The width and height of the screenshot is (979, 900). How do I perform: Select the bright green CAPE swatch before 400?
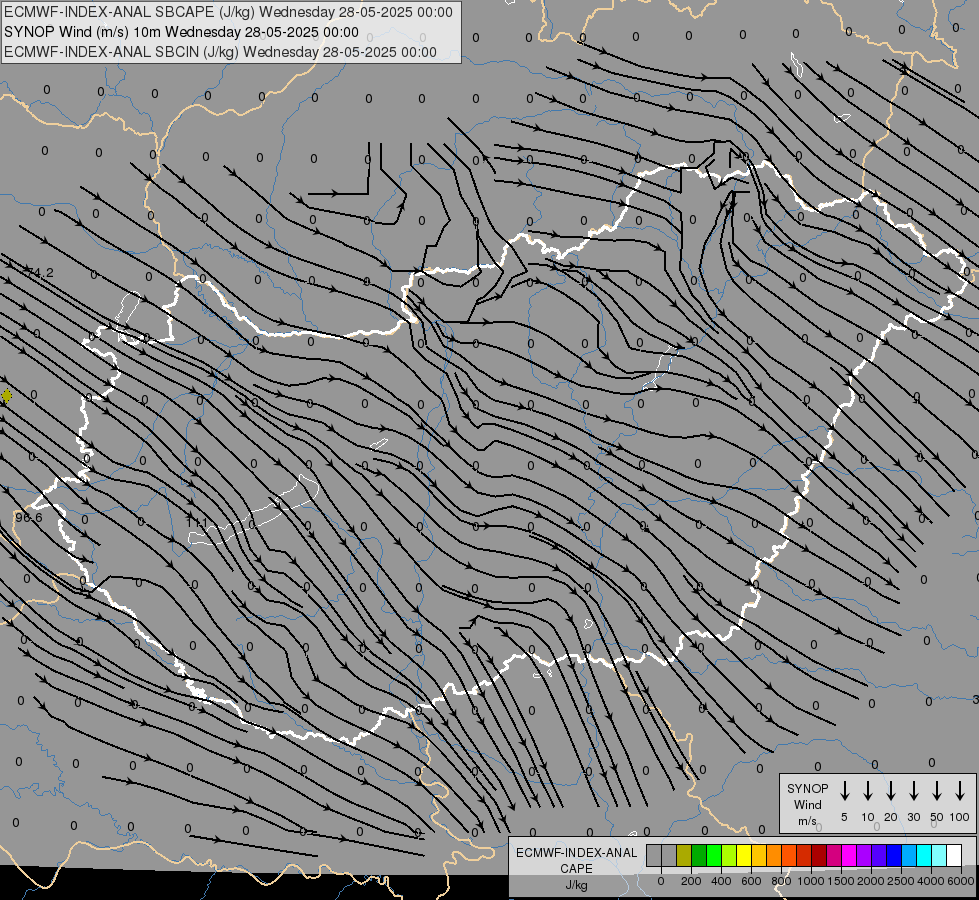(x=714, y=855)
